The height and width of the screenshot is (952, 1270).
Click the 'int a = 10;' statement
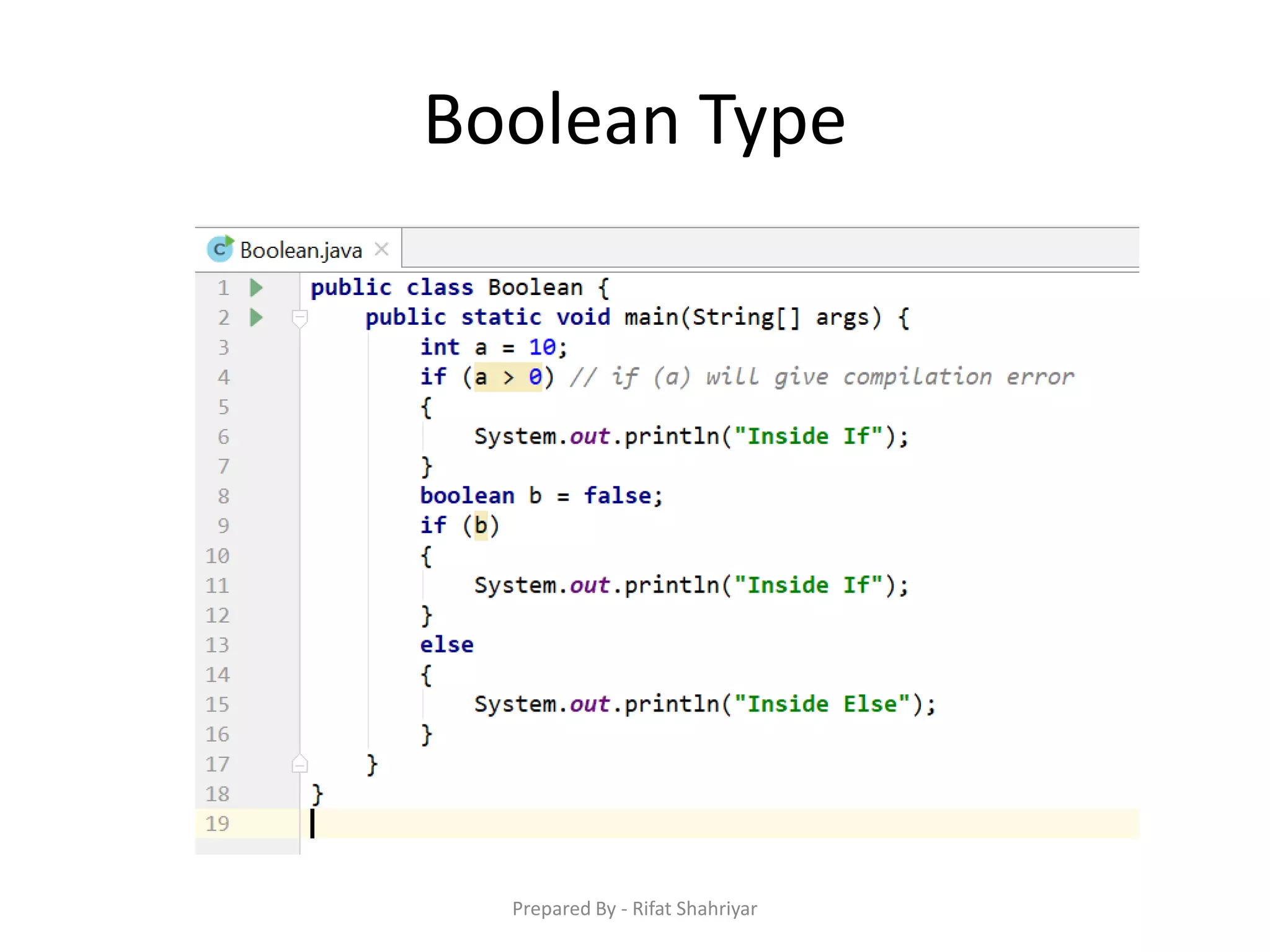(x=494, y=347)
